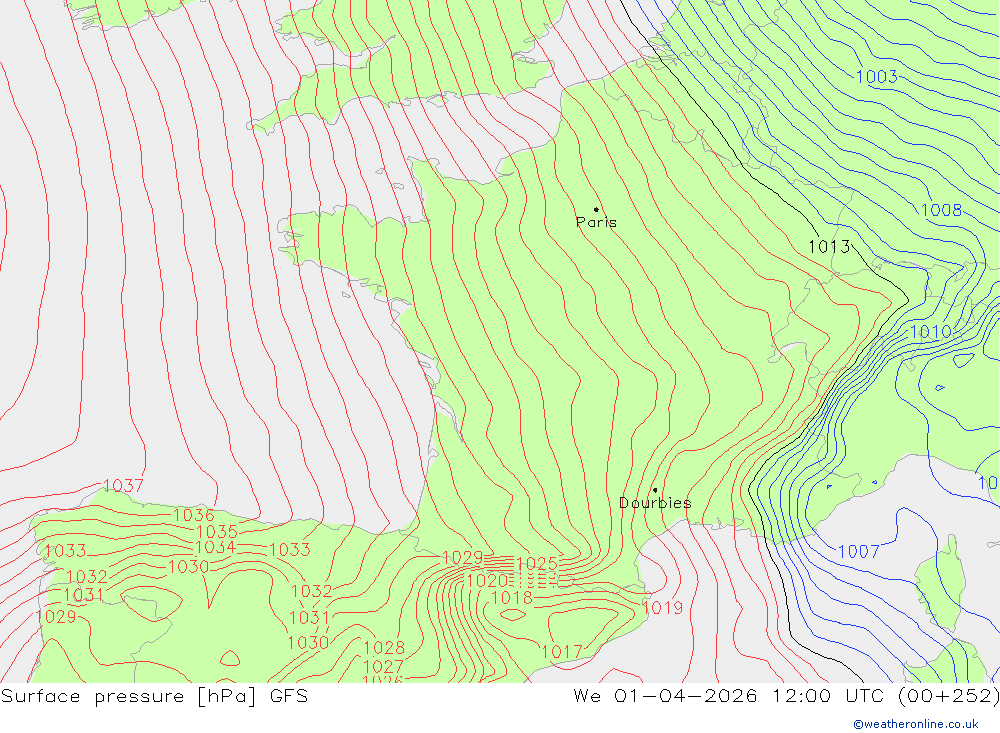Click the 1025 red isobar label
1000x733 pixels.
pyautogui.click(x=536, y=563)
